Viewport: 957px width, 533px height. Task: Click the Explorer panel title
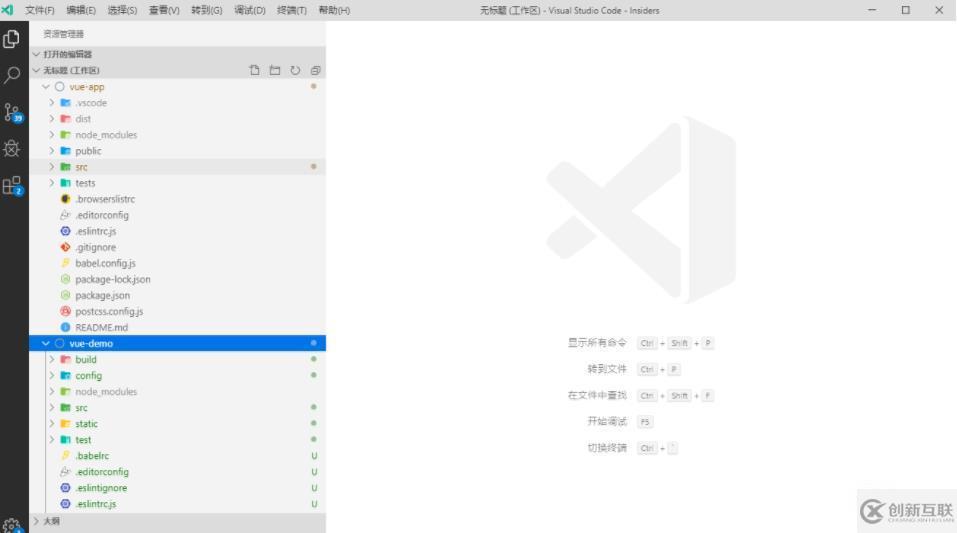pos(63,34)
